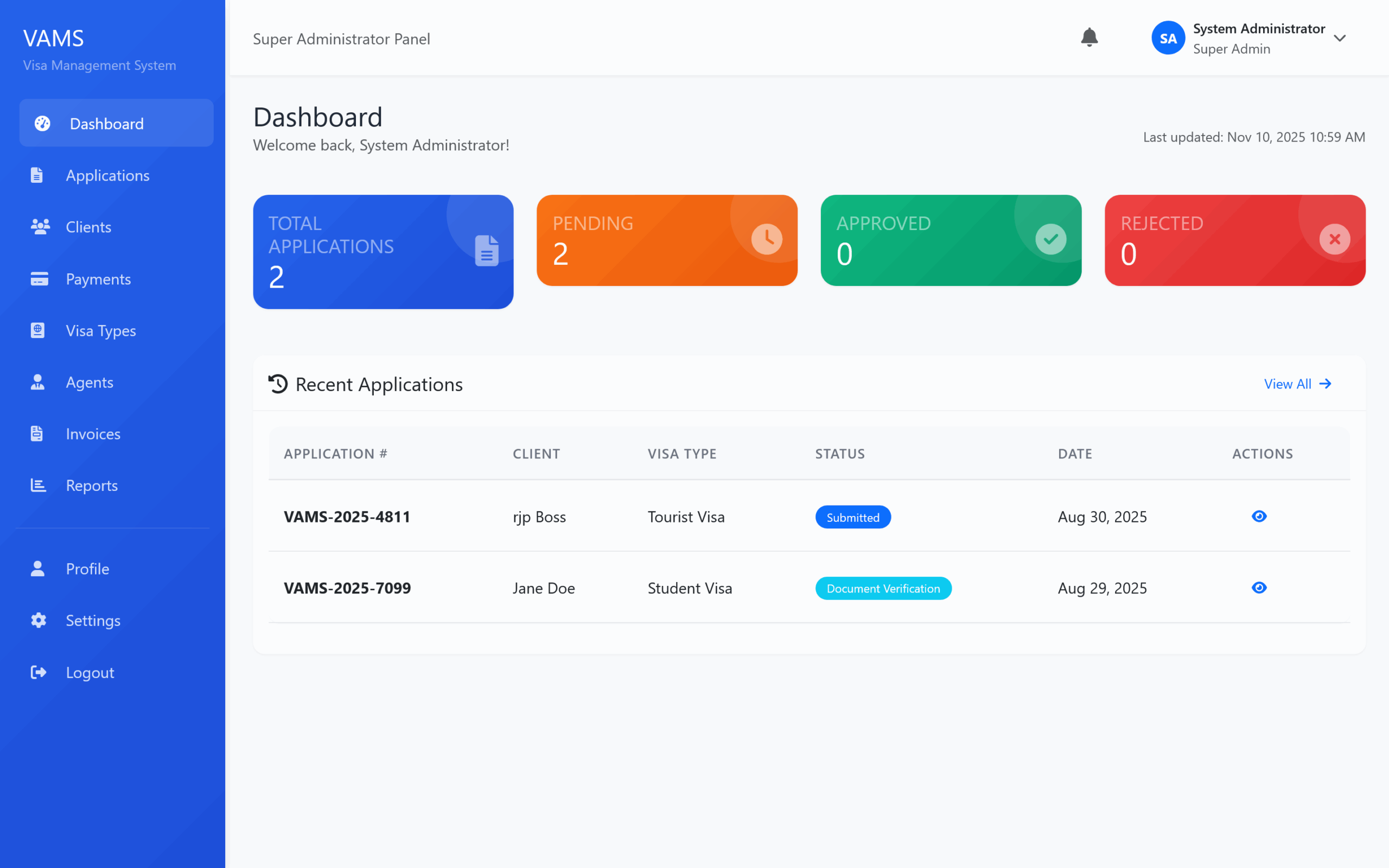The image size is (1389, 868).
Task: Click the Total Applications blue card
Action: 383,251
